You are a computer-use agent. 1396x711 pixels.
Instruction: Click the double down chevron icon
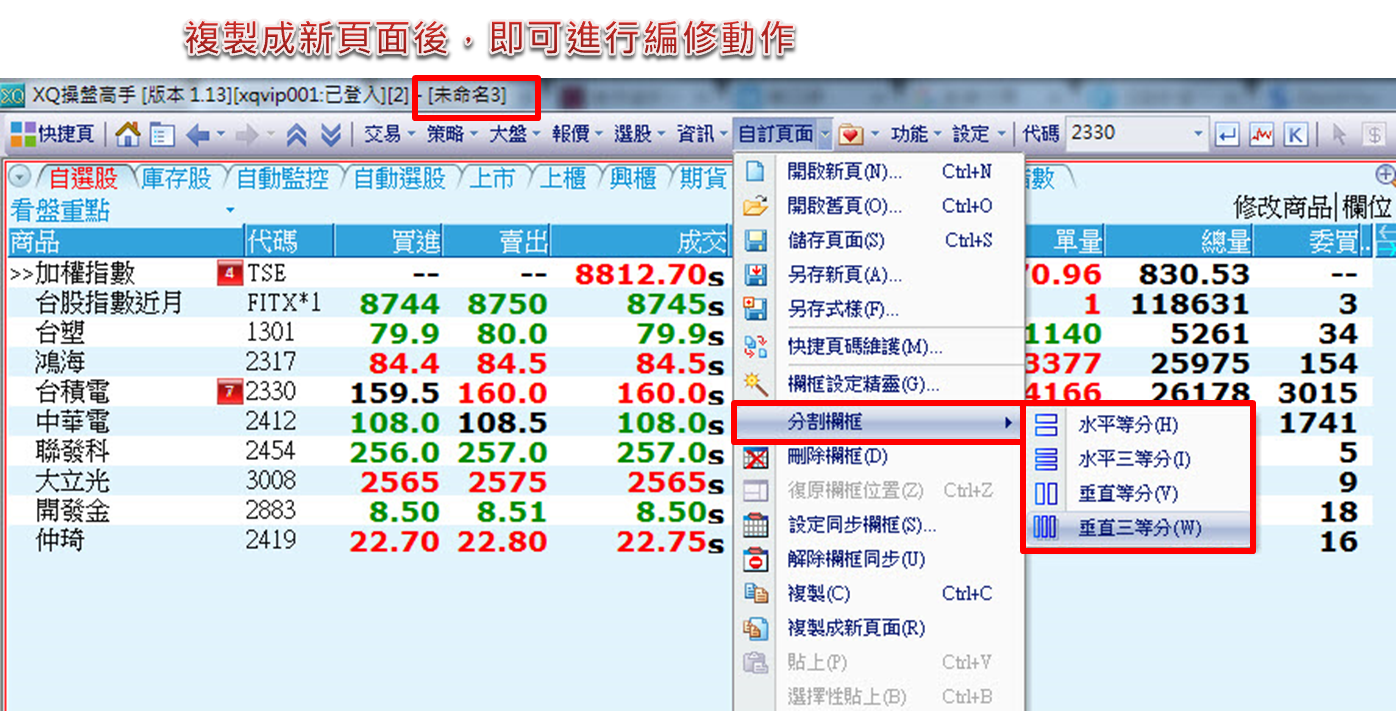[x=331, y=134]
